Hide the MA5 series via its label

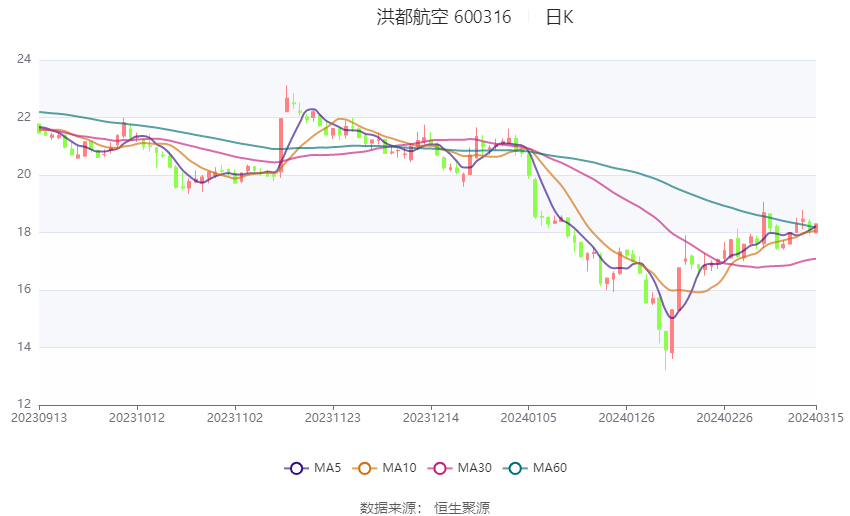coord(327,468)
